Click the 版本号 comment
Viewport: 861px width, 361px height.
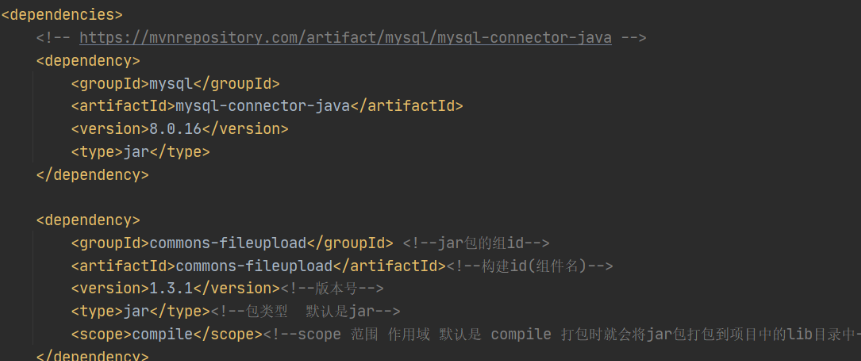332,288
